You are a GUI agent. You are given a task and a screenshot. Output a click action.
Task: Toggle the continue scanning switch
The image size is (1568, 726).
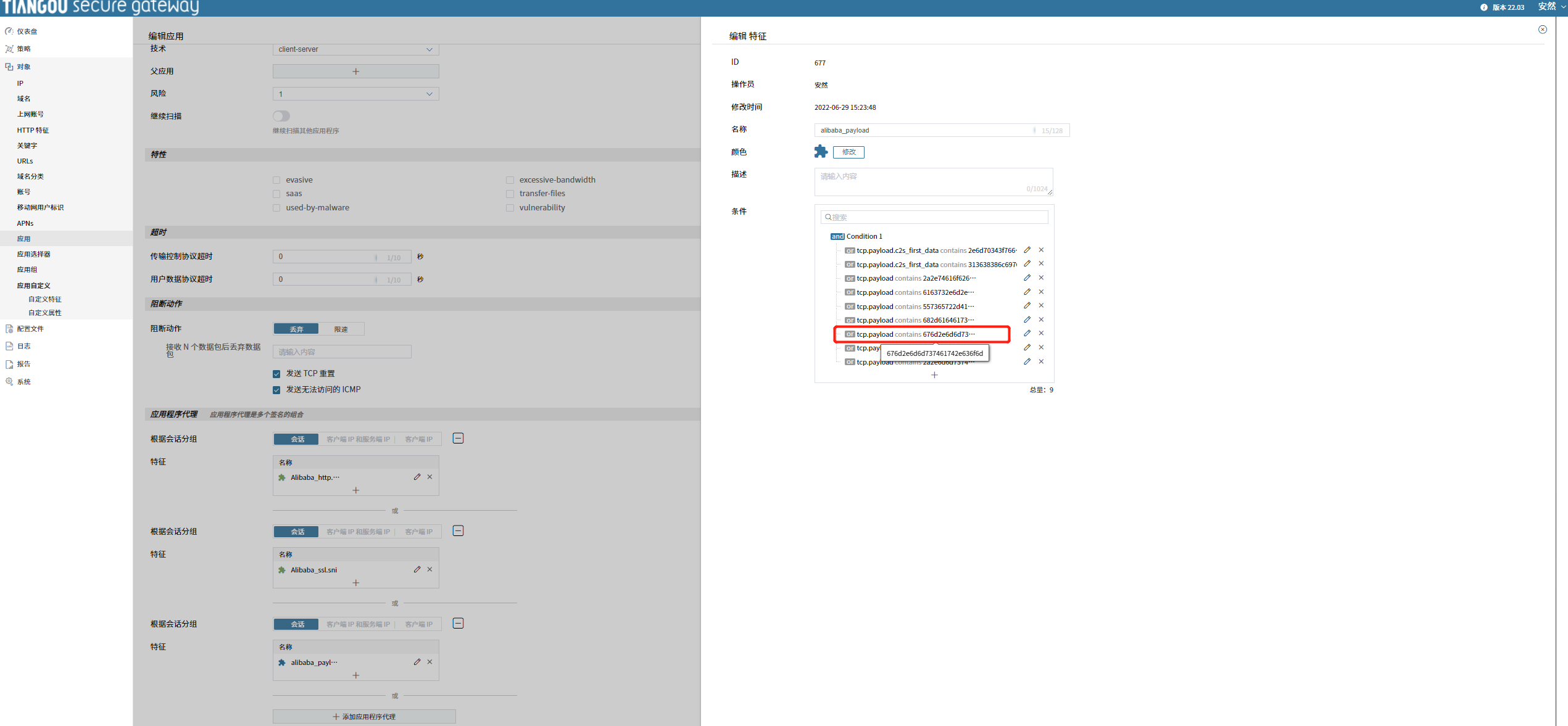point(281,116)
